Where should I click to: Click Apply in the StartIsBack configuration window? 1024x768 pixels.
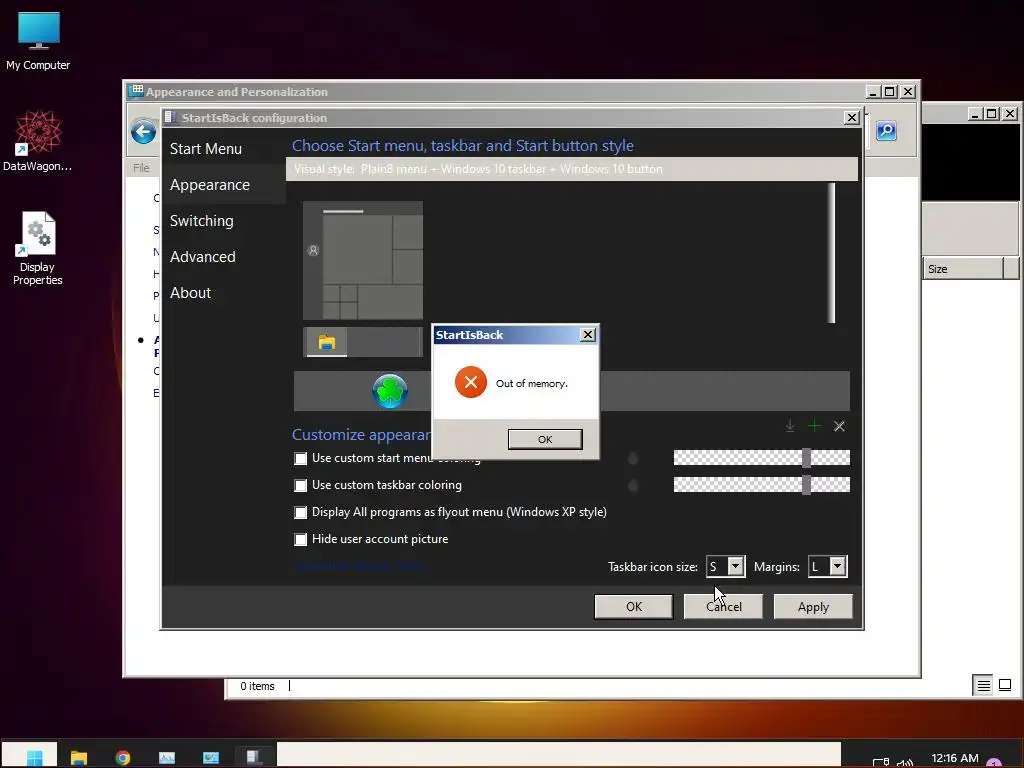(x=813, y=607)
